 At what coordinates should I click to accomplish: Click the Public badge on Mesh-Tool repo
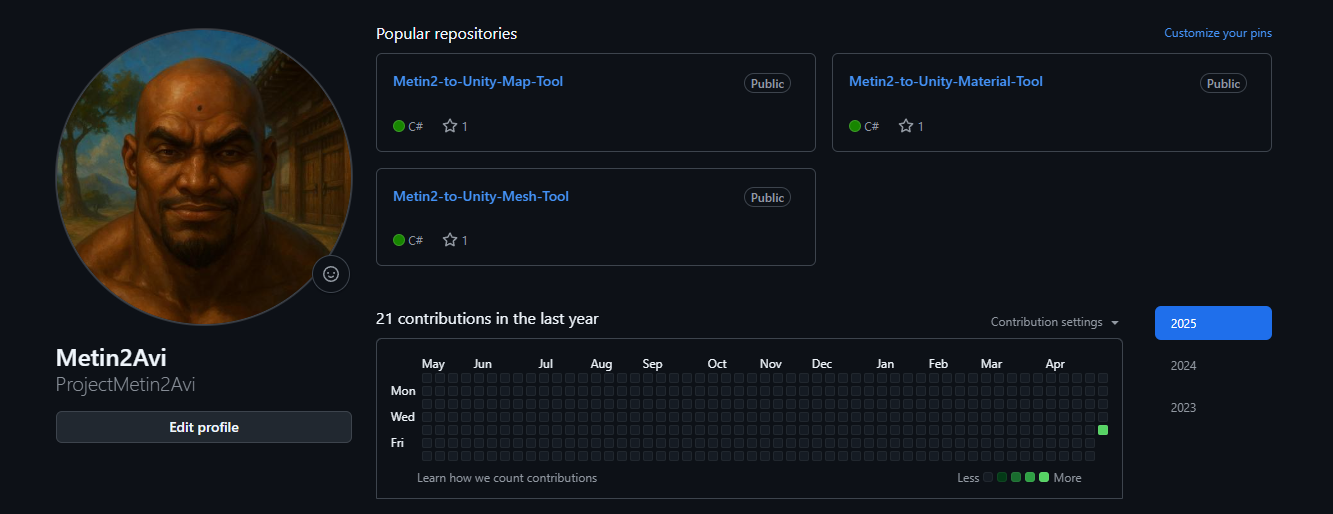pos(767,198)
